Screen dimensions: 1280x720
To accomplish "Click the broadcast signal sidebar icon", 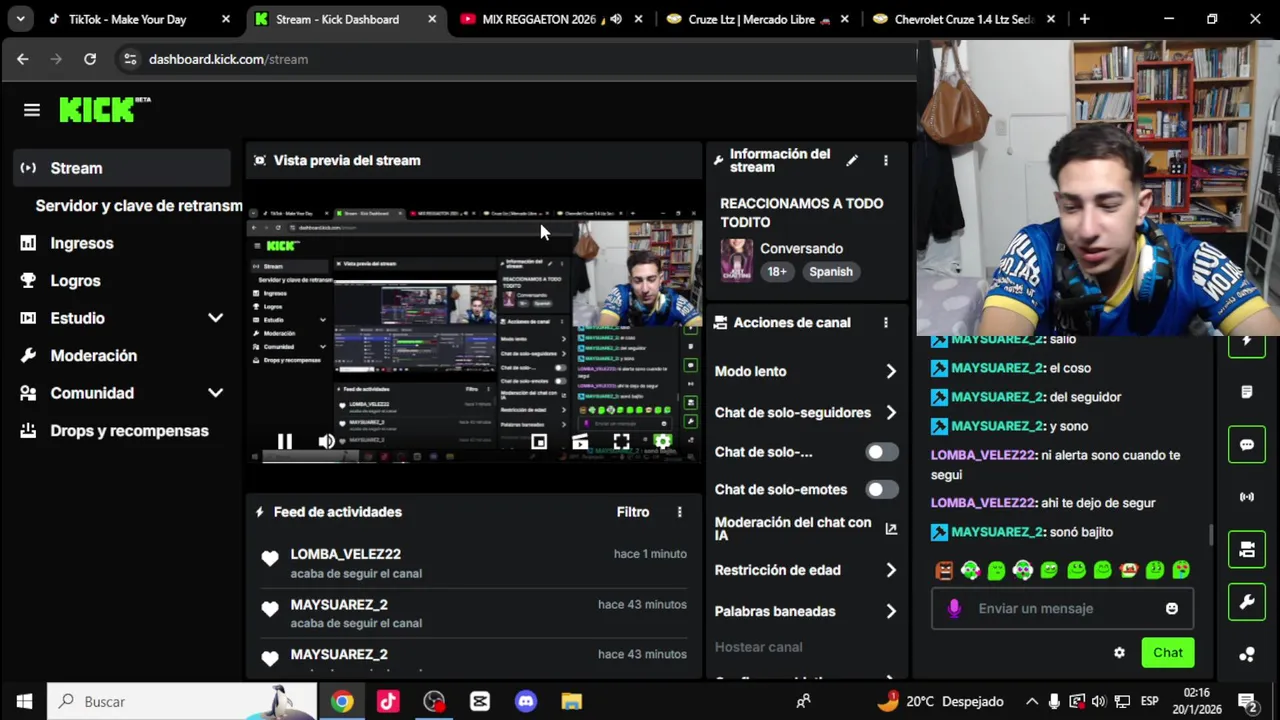I will (x=1247, y=497).
